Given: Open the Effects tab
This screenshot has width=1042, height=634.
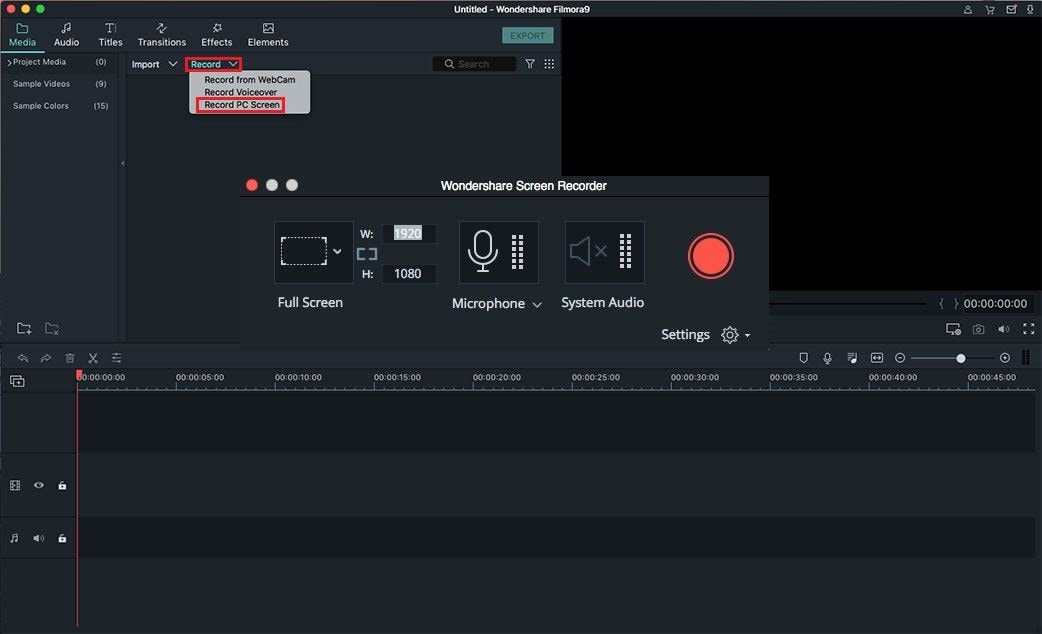Looking at the screenshot, I should [x=217, y=35].
